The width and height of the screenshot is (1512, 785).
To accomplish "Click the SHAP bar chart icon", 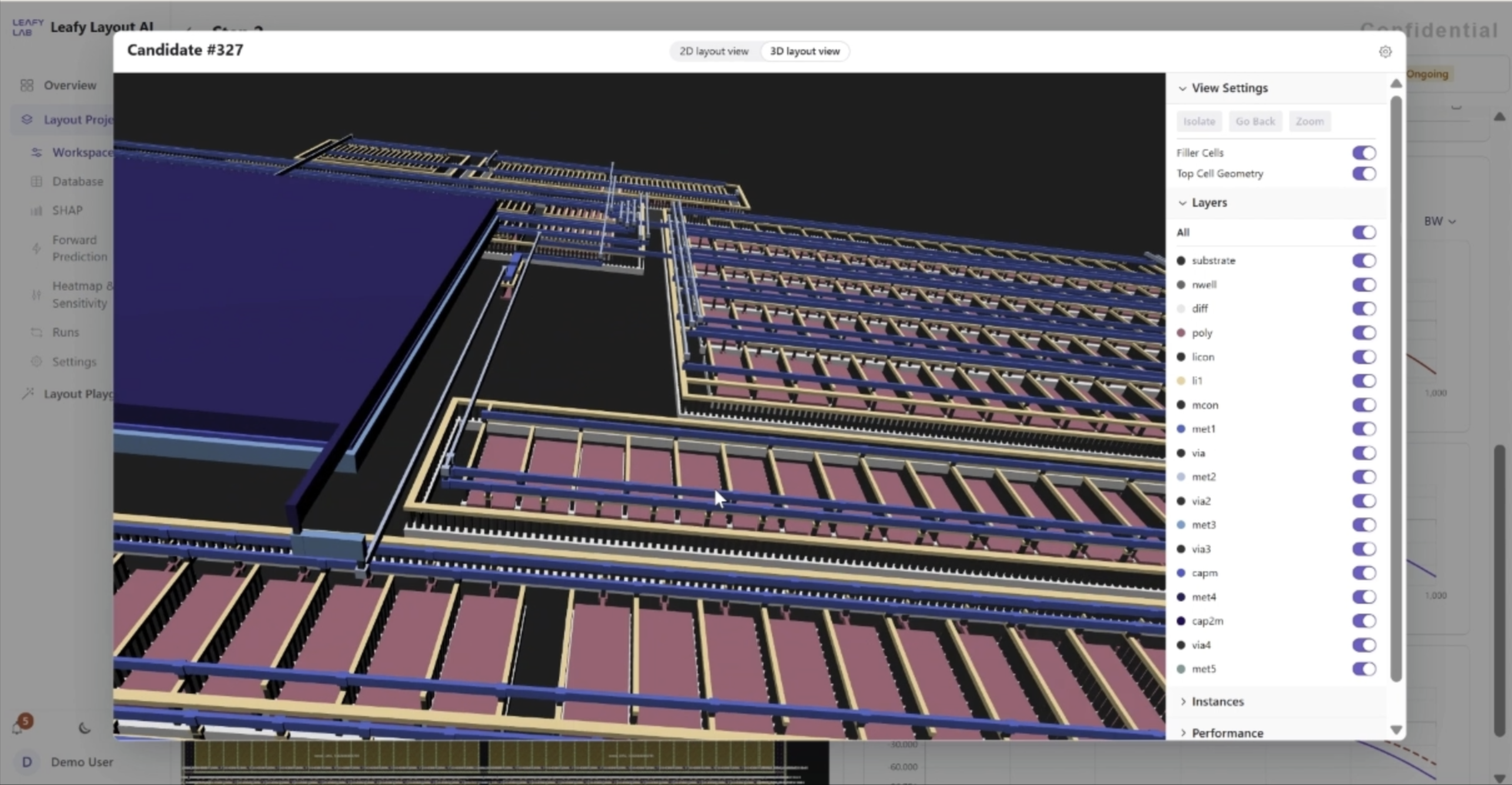I will coord(36,210).
